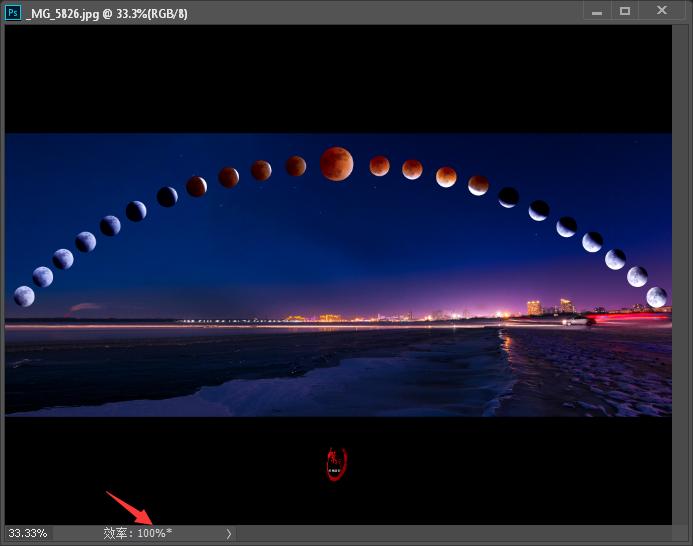The height and width of the screenshot is (546, 693).
Task: Click the leftmost moon in the arc
Action: pyautogui.click(x=24, y=296)
